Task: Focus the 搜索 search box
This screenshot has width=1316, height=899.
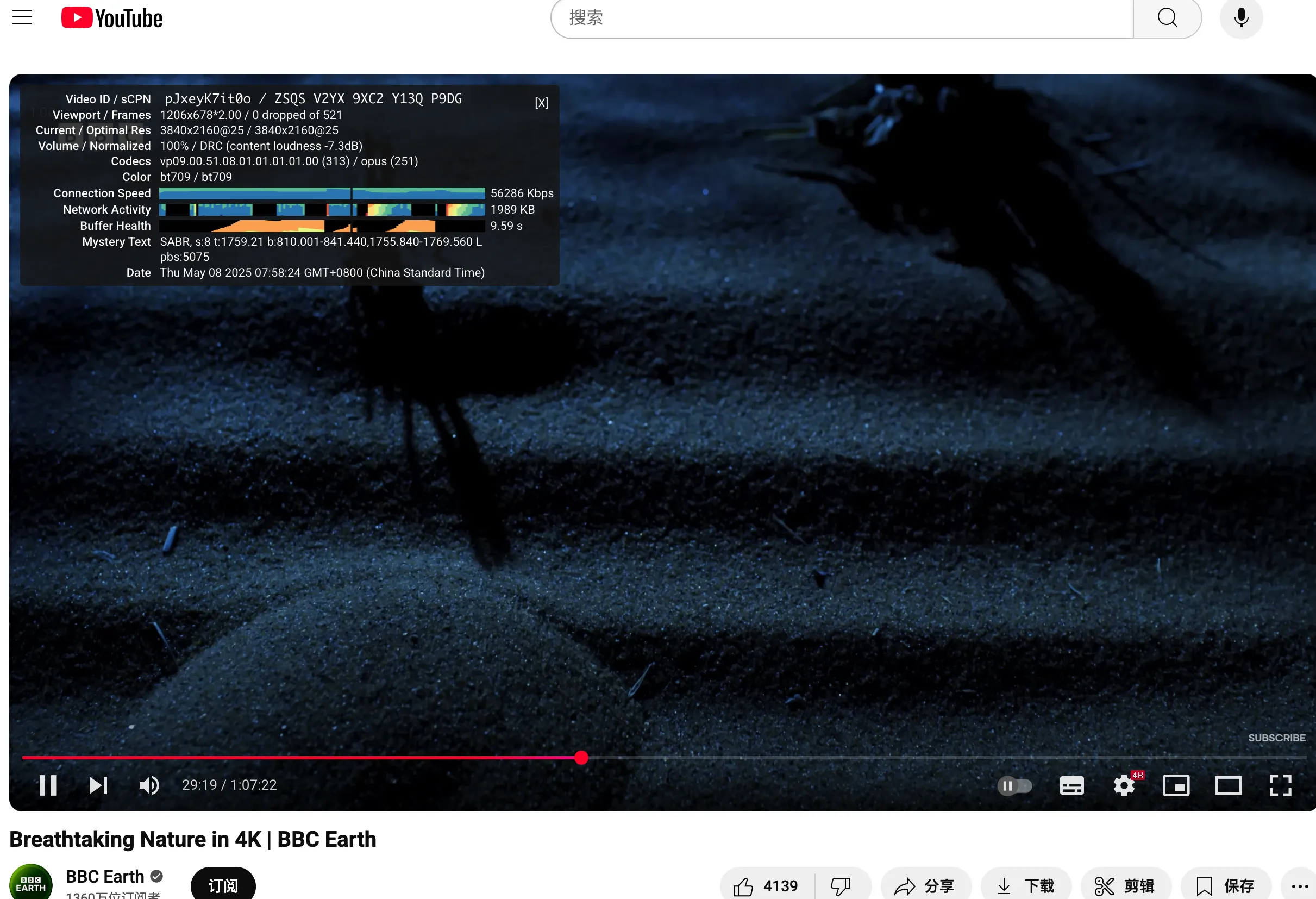Action: (x=842, y=18)
